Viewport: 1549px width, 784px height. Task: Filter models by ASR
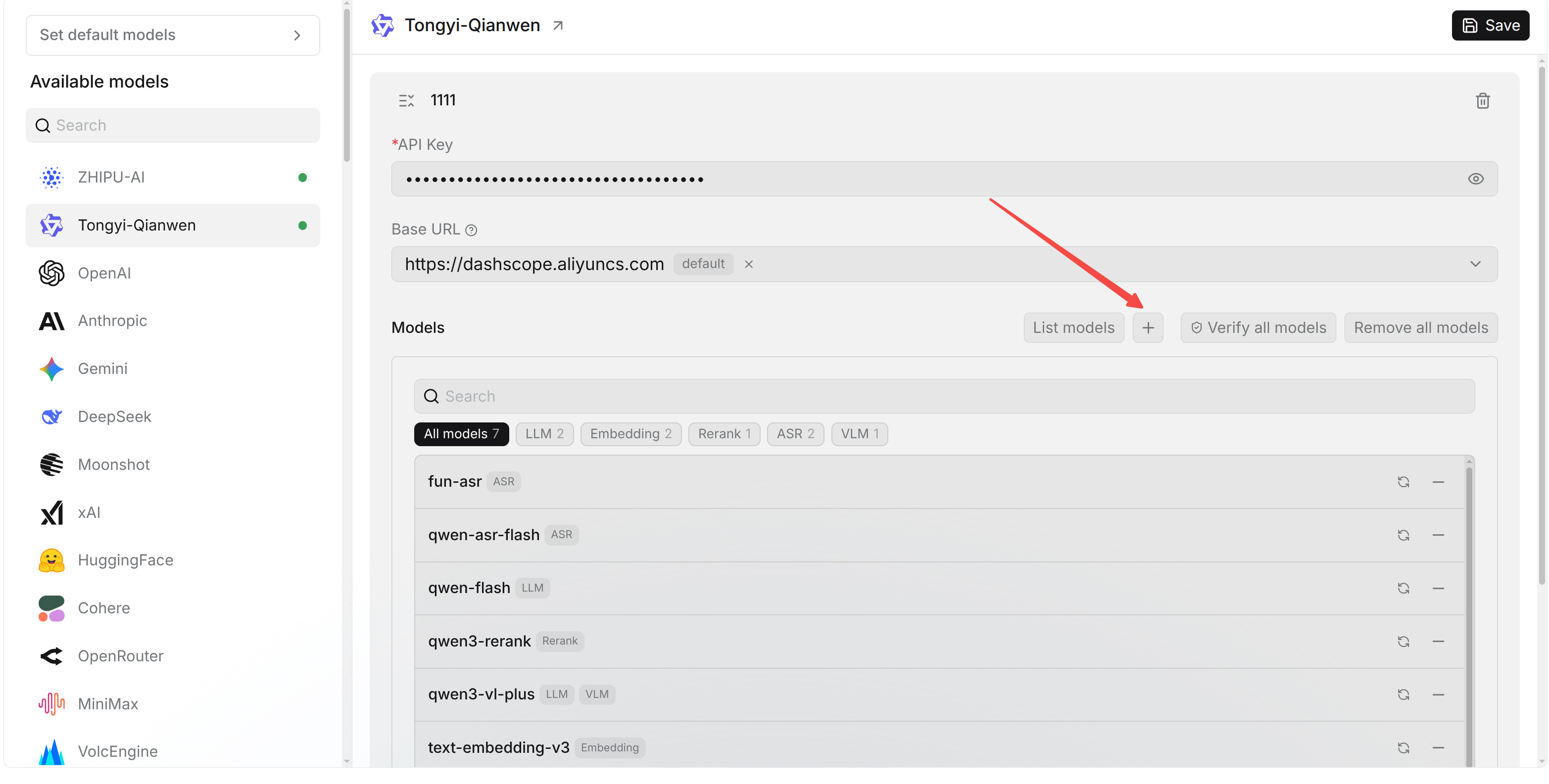795,434
